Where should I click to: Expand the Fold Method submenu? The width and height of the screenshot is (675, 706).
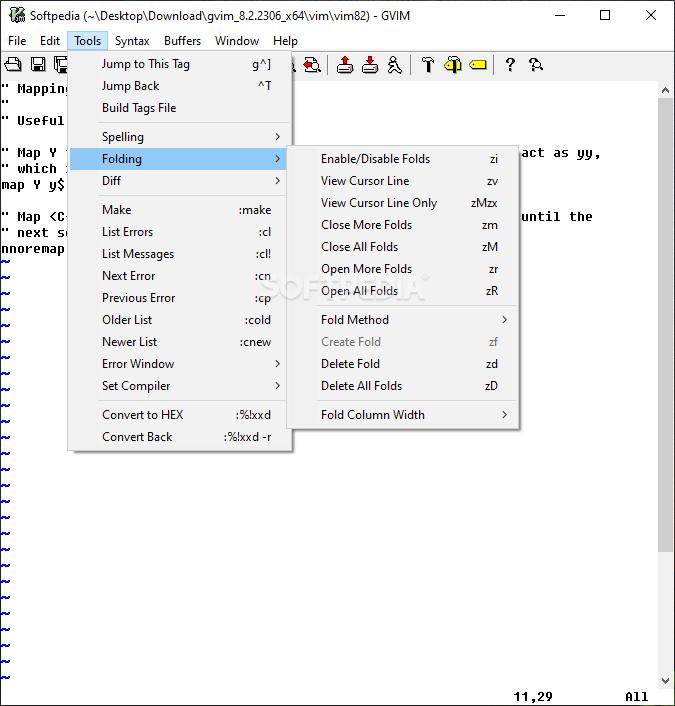tap(403, 320)
